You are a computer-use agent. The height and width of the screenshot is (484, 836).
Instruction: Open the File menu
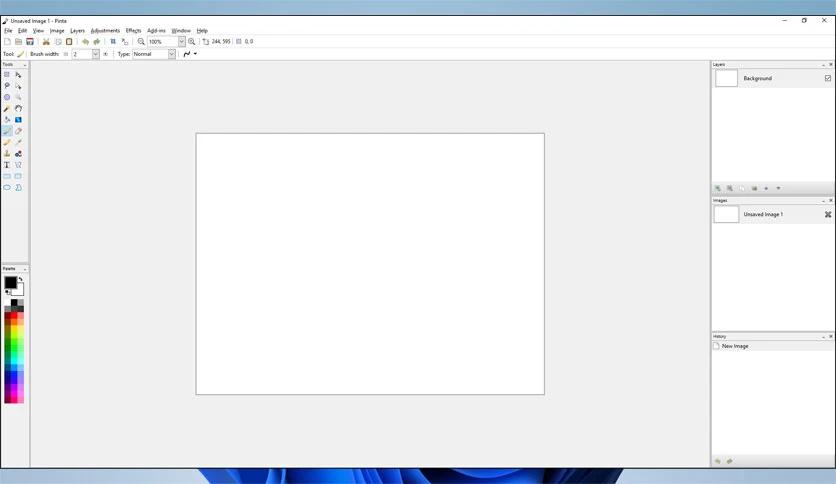(8, 31)
